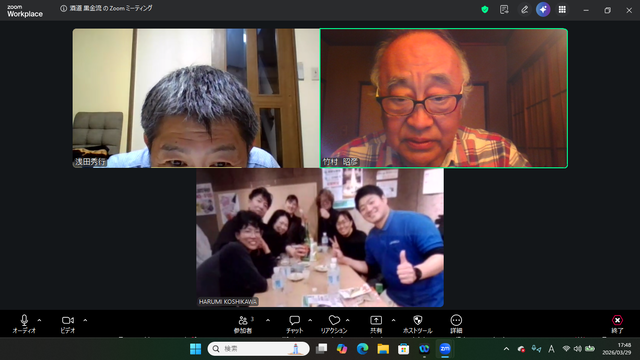
Task: Expand video options arrow next to camera
Action: [85, 320]
